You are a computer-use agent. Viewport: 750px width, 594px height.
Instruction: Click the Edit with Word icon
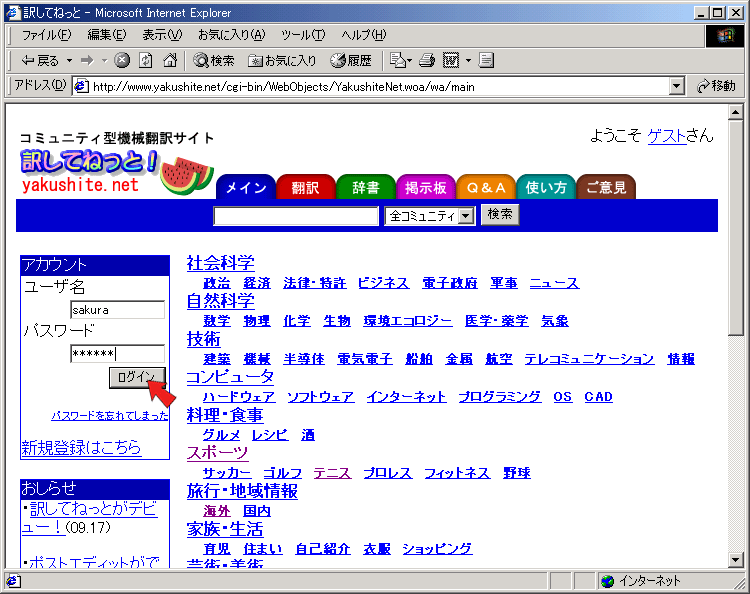451,60
